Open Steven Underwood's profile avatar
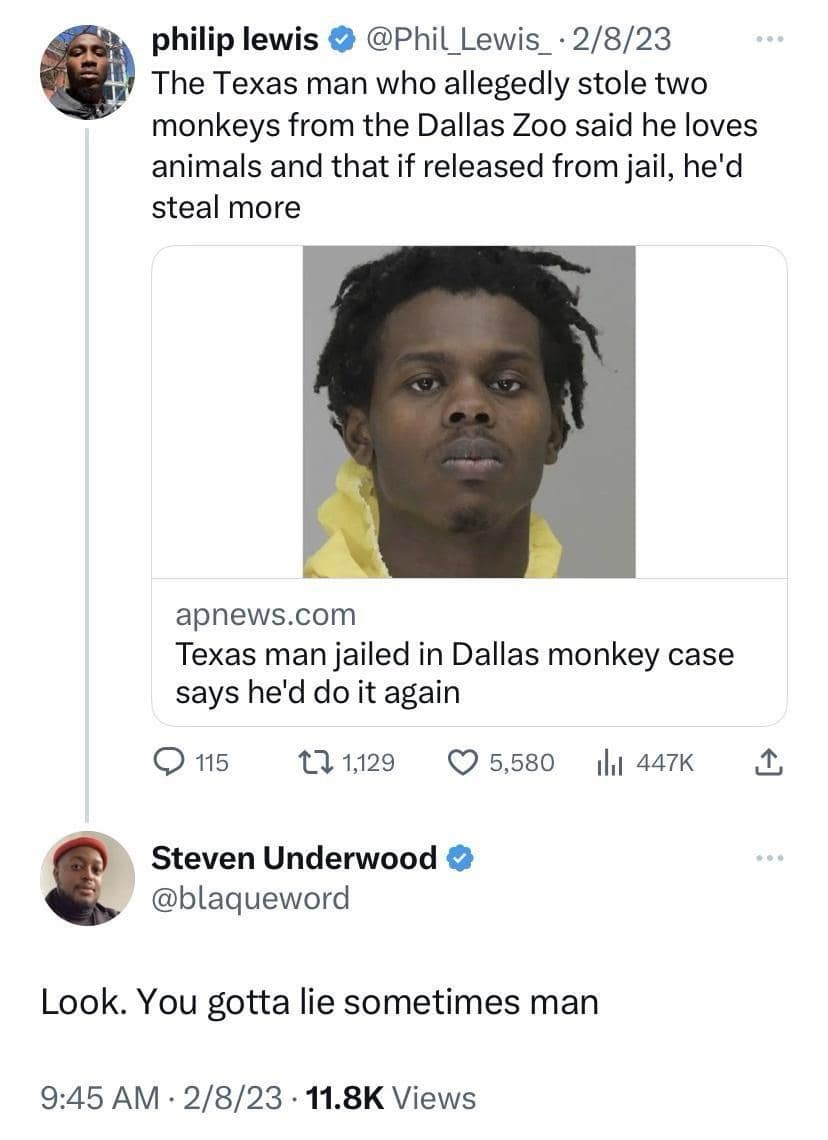 (87, 878)
